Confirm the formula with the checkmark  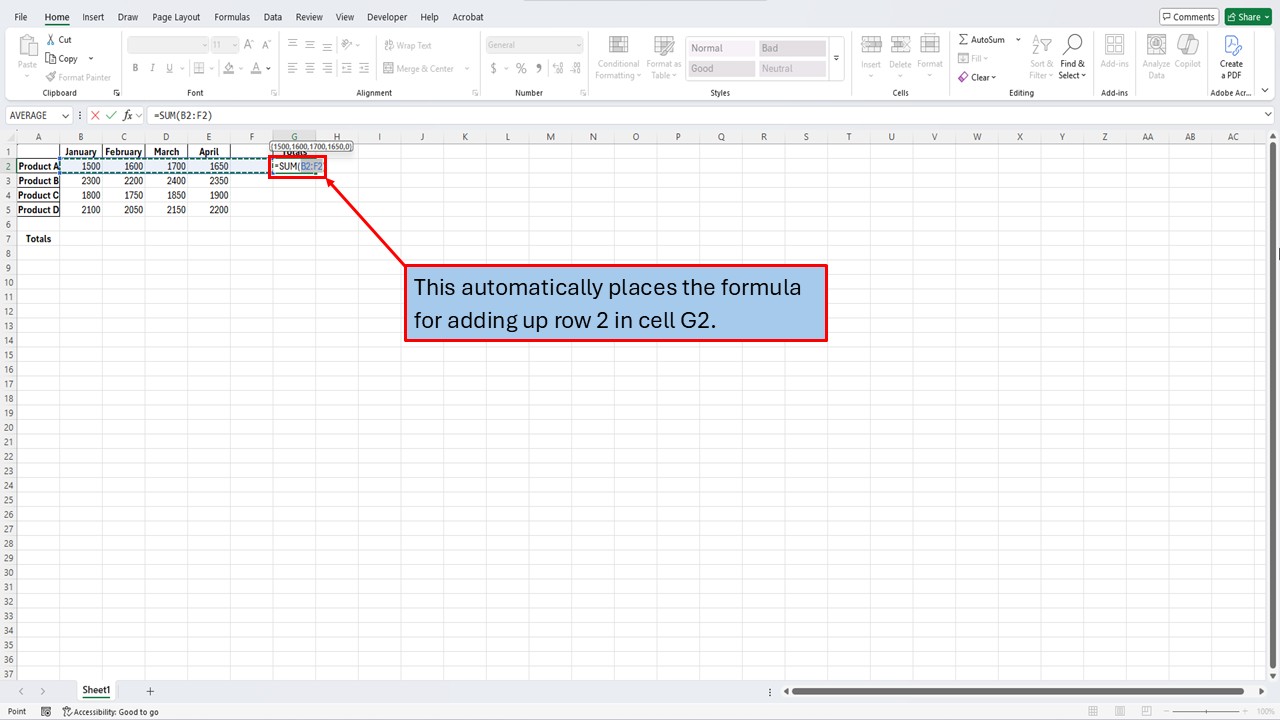point(110,115)
